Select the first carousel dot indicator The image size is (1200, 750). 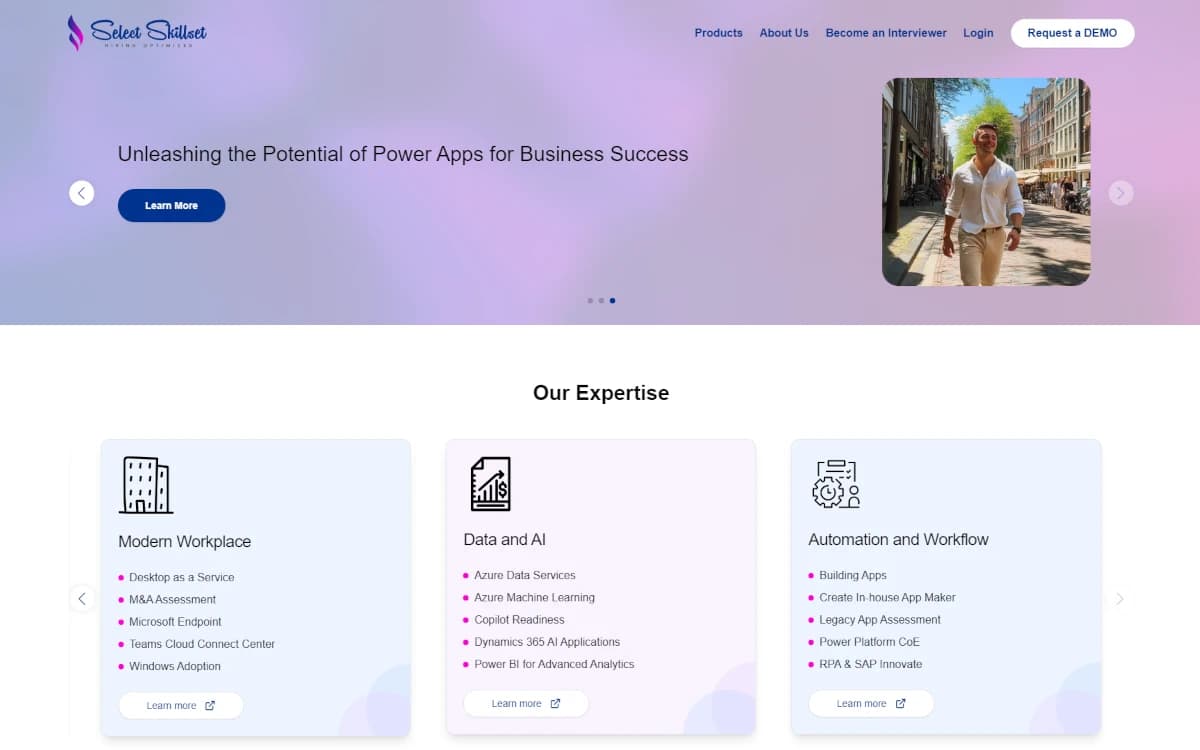[590, 300]
